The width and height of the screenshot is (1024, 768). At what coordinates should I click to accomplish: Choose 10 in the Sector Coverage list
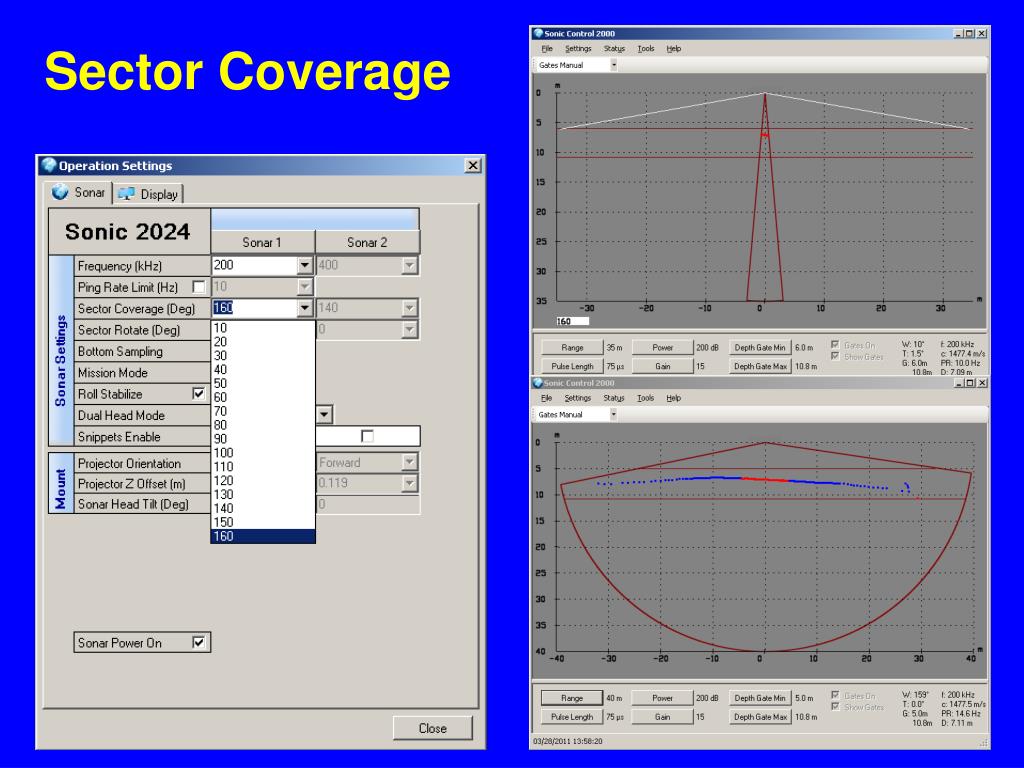263,328
